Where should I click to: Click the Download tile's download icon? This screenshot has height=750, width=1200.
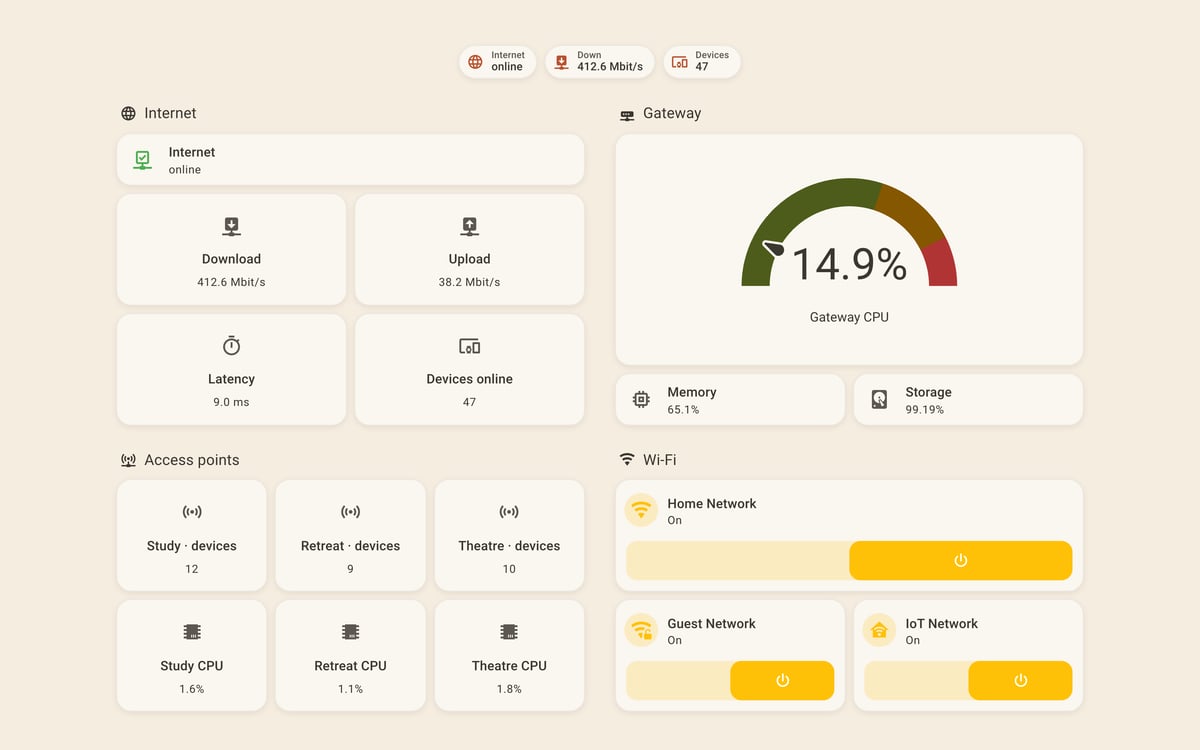[x=231, y=226]
